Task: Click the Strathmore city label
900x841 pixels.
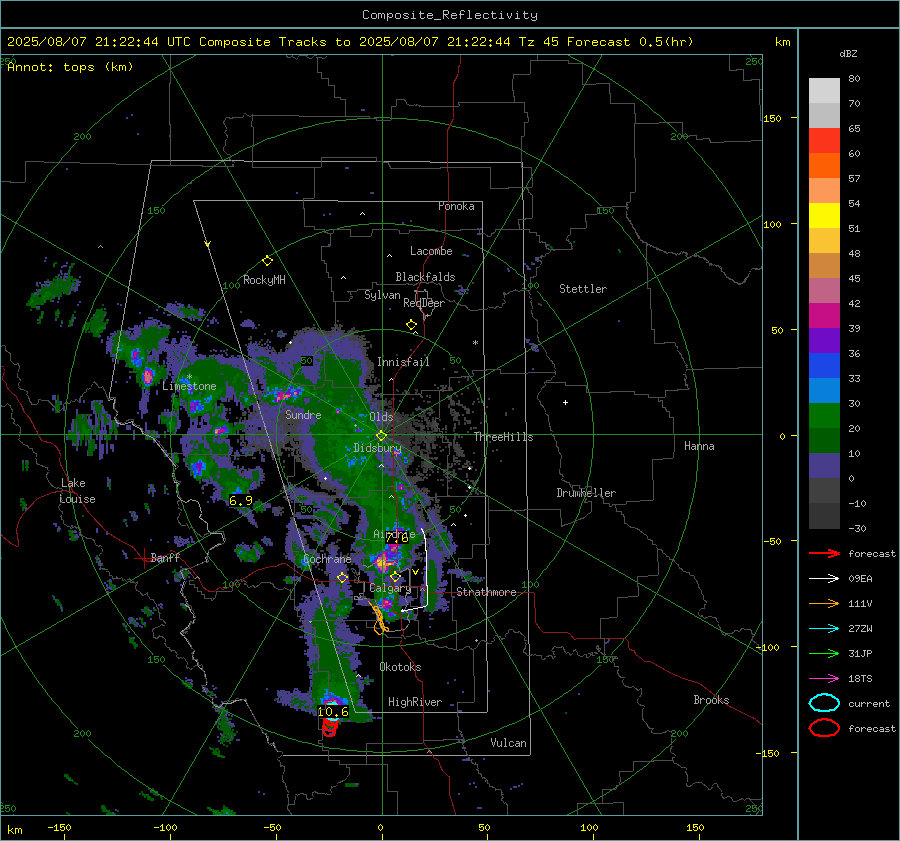Action: pyautogui.click(x=486, y=592)
